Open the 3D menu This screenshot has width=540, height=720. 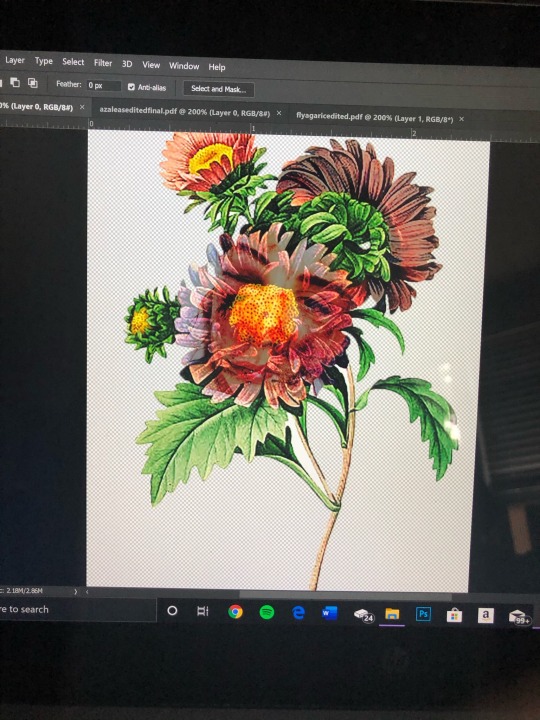tap(127, 64)
